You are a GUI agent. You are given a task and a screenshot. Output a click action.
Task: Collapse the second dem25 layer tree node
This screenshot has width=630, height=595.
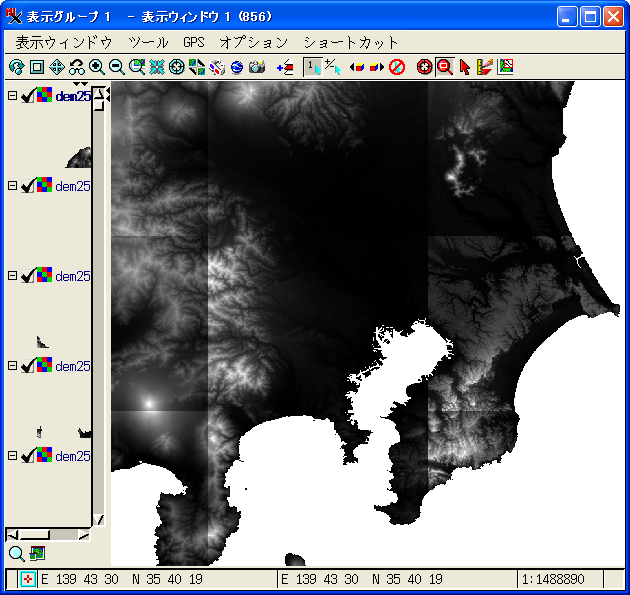point(12,186)
